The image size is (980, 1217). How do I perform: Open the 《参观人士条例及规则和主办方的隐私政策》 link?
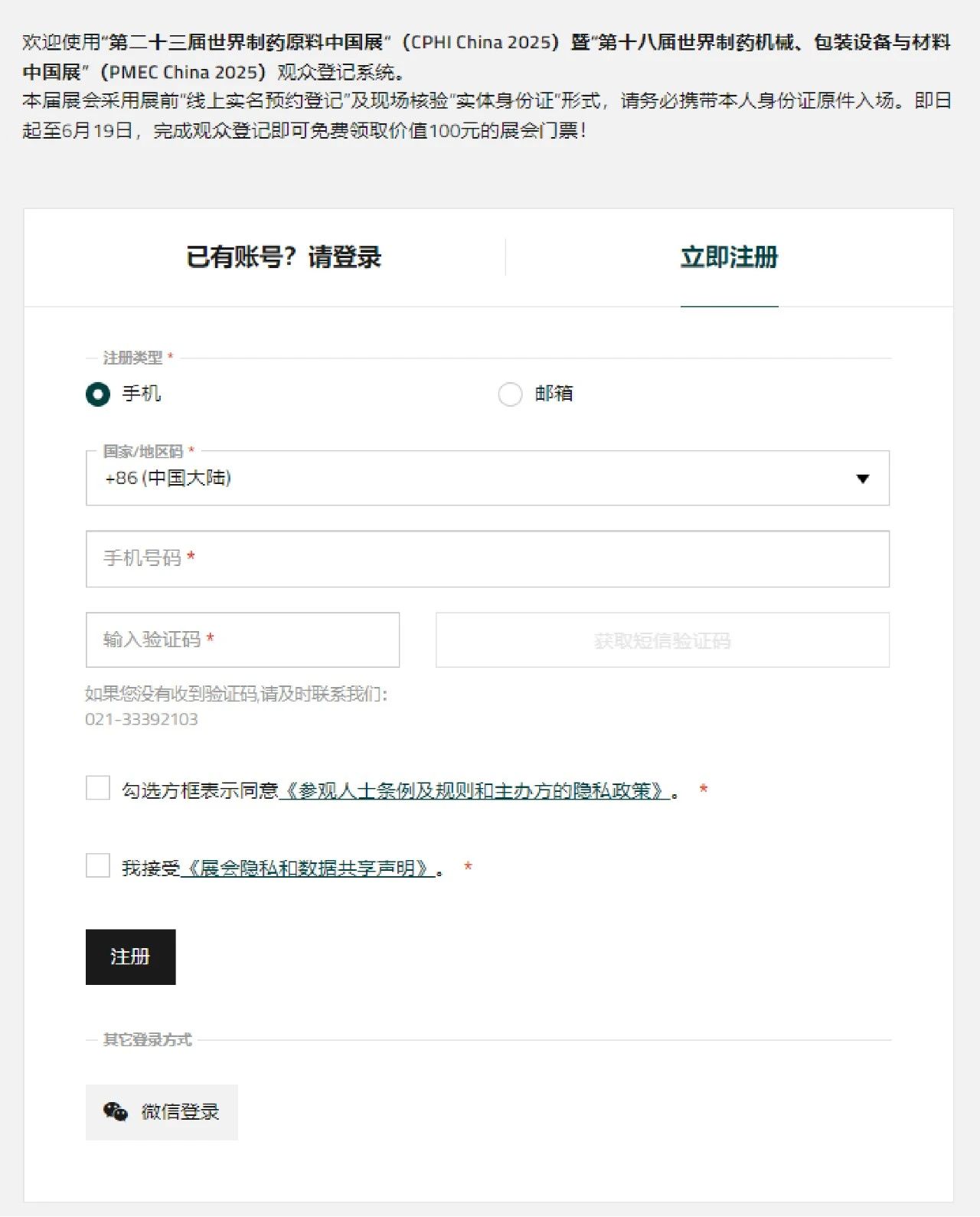coord(475,790)
